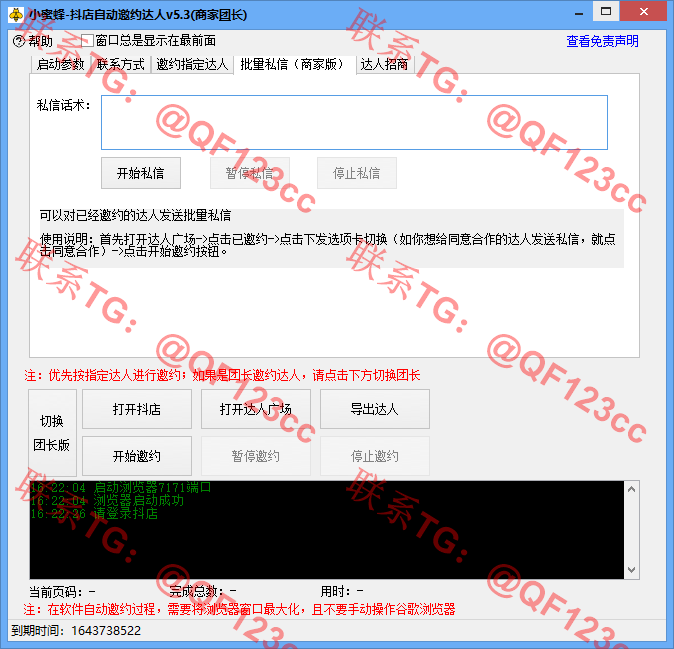The image size is (674, 649).
Task: Switch to the 联系方式 tab
Action: (120, 64)
